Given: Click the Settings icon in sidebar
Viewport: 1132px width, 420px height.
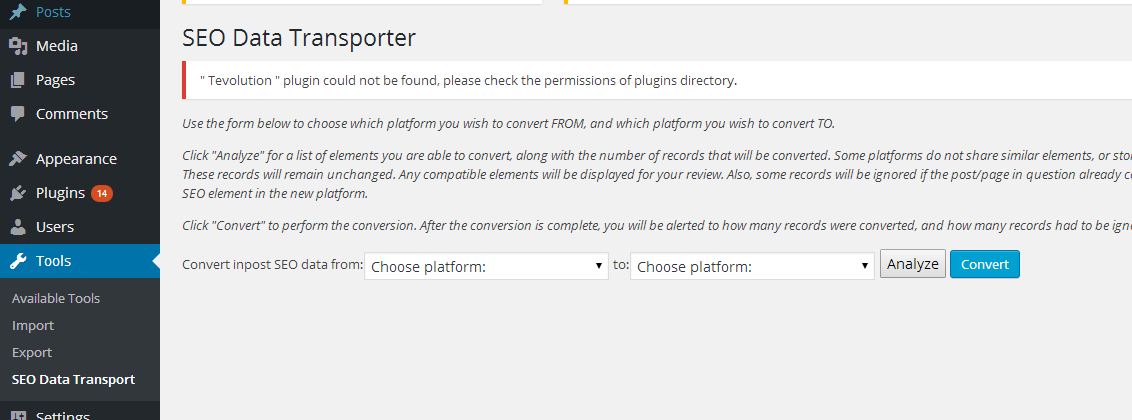Looking at the screenshot, I should click(x=18, y=416).
